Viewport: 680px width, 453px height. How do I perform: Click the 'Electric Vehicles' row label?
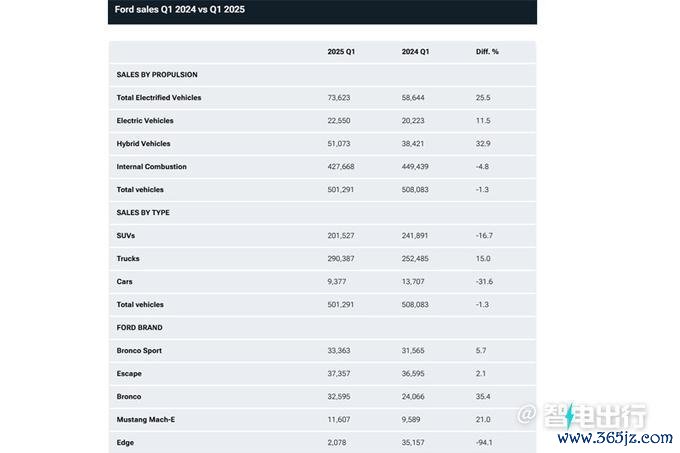pos(145,121)
